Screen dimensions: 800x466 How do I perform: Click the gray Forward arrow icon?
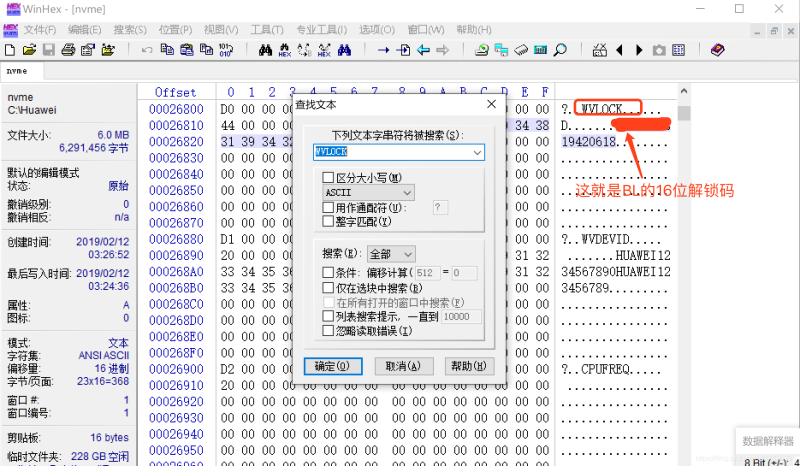[443, 50]
